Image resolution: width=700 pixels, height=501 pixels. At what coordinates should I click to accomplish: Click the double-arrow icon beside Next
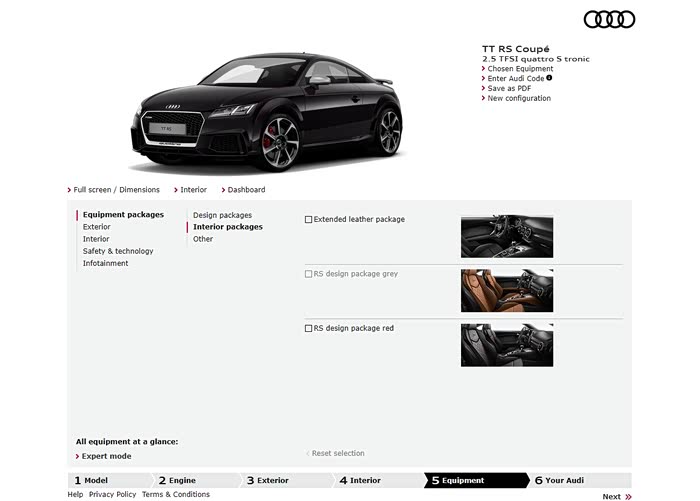click(x=628, y=497)
